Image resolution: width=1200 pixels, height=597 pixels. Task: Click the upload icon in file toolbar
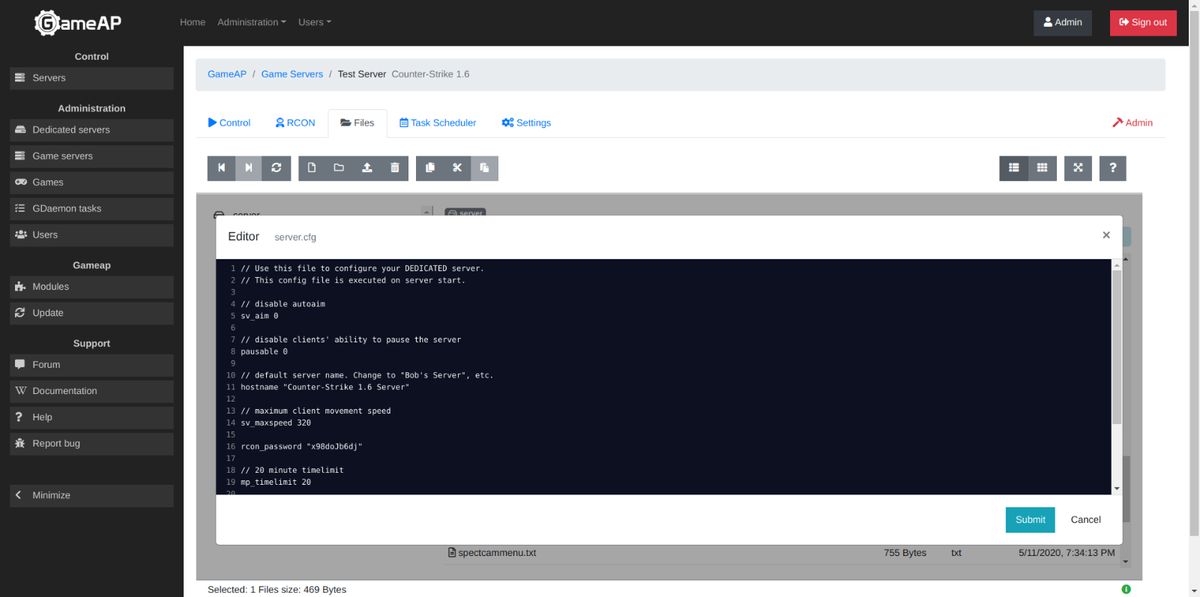[x=367, y=168]
